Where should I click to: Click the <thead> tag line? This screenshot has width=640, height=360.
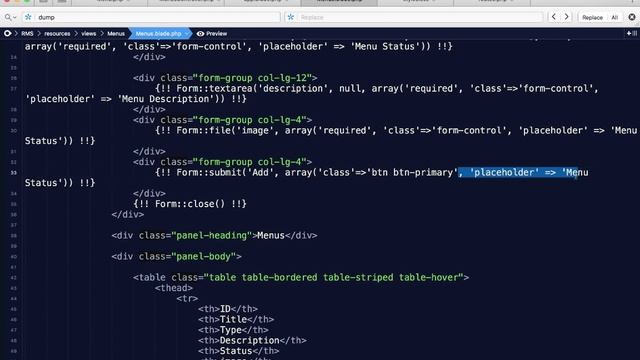[x=173, y=288]
